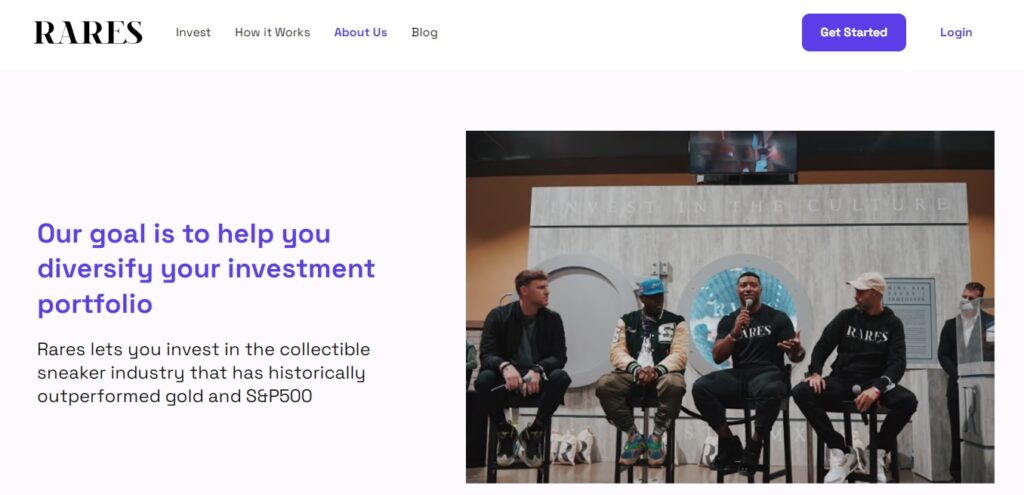This screenshot has width=1024, height=495.
Task: Click the RARES logo on the black sweatshirt
Action: tap(866, 334)
